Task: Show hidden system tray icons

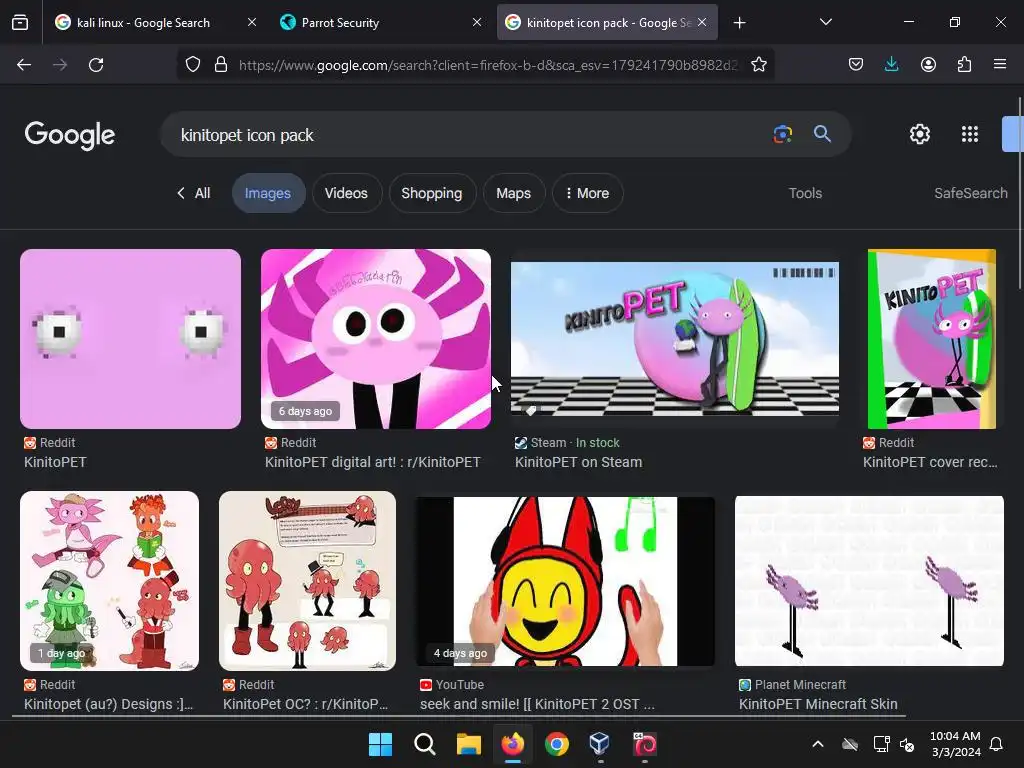Action: pos(817,744)
